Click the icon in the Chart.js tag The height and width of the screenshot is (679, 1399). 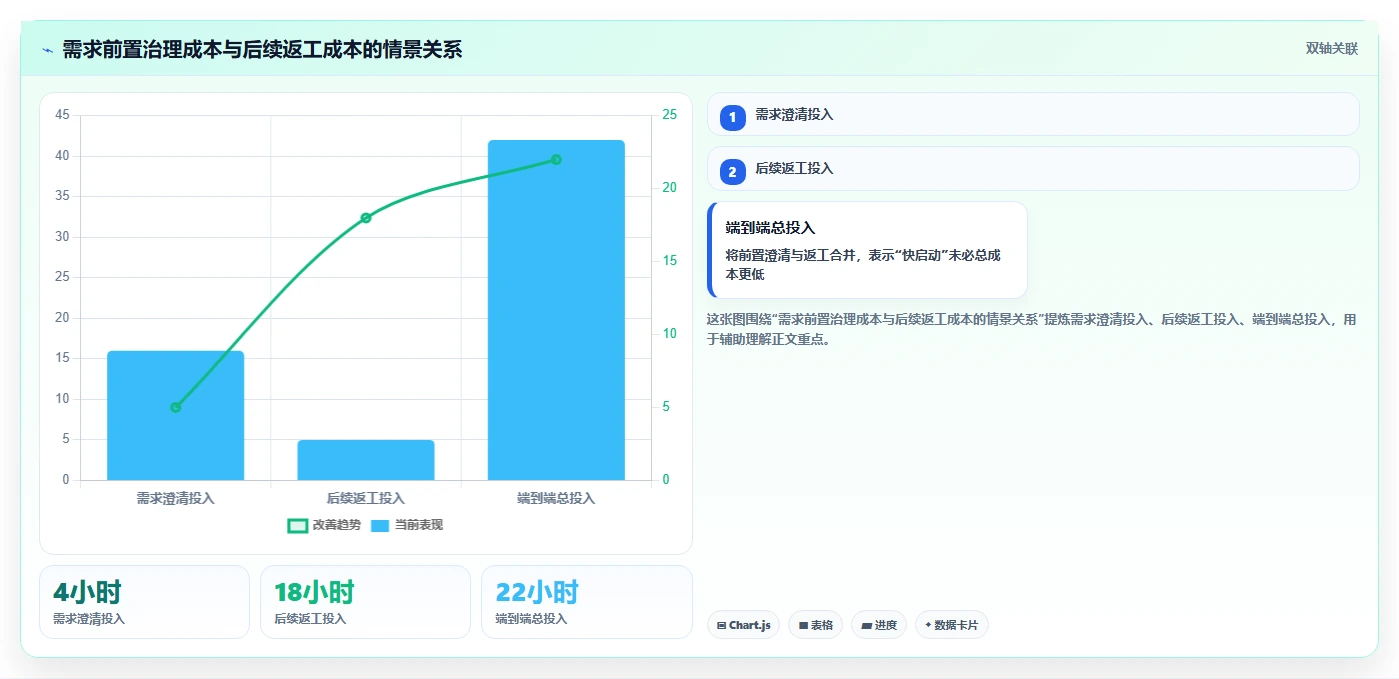click(721, 626)
